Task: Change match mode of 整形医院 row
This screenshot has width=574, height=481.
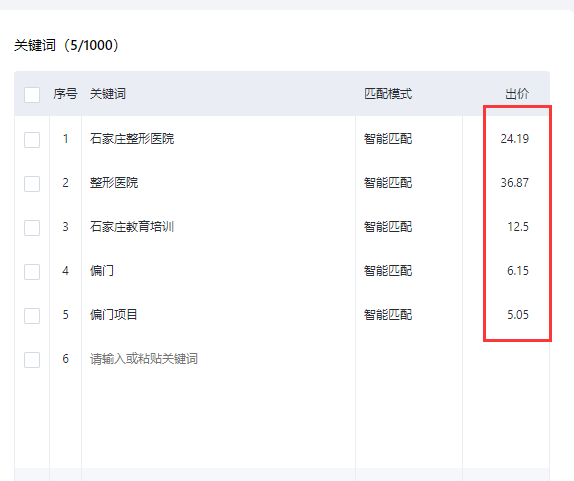Action: tap(388, 183)
